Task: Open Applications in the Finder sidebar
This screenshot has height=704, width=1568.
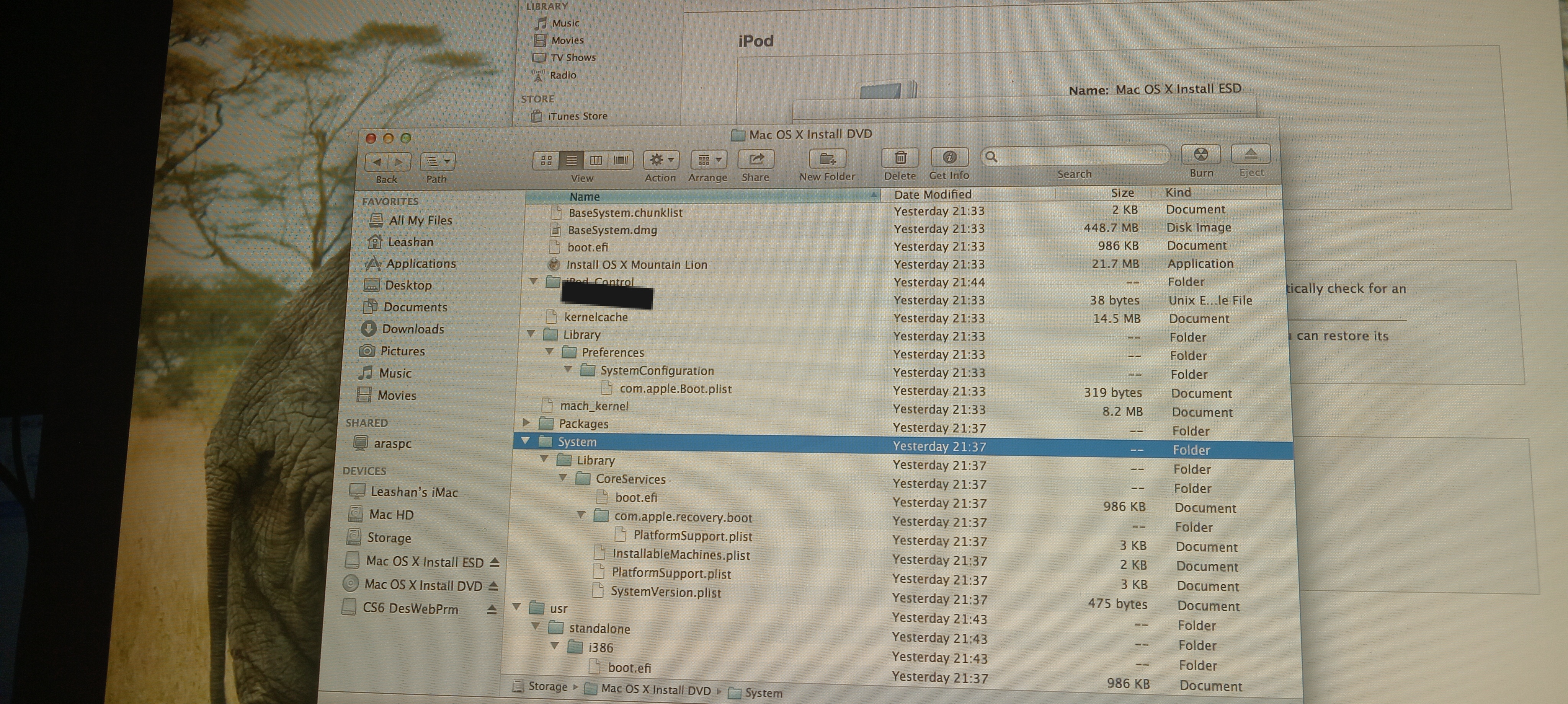Action: pyautogui.click(x=411, y=264)
